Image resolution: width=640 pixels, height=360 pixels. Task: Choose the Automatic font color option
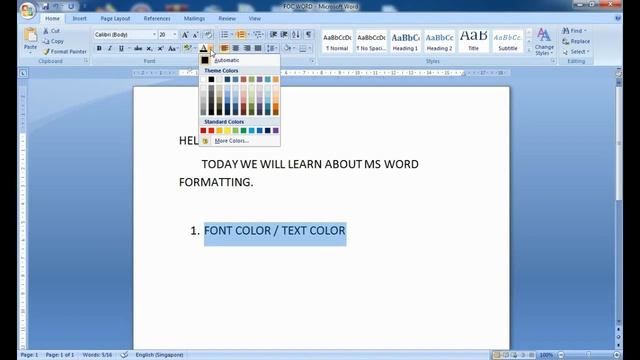(239, 60)
